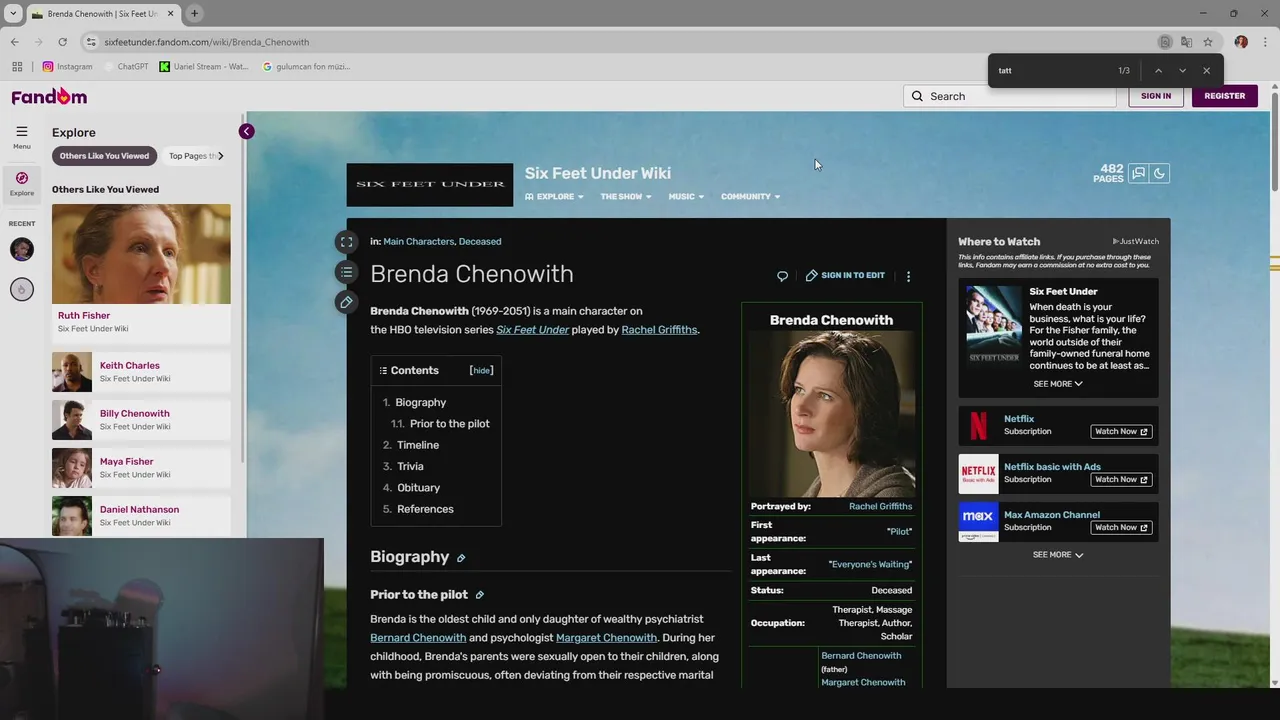Image resolution: width=1280 pixels, height=720 pixels.
Task: Edit the Biography section pencil icon
Action: 461,558
